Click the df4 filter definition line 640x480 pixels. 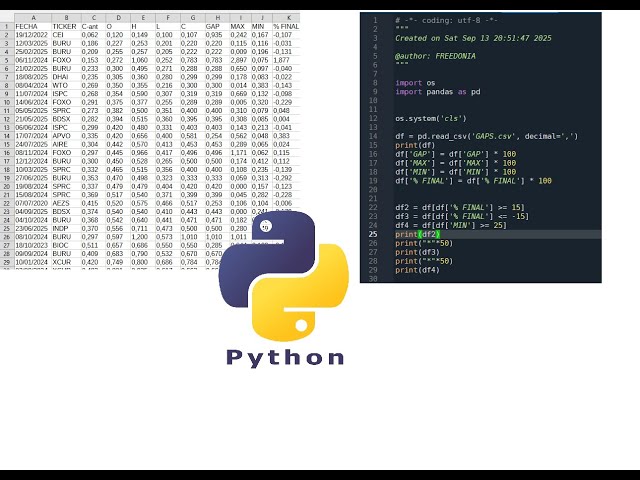(x=451, y=225)
